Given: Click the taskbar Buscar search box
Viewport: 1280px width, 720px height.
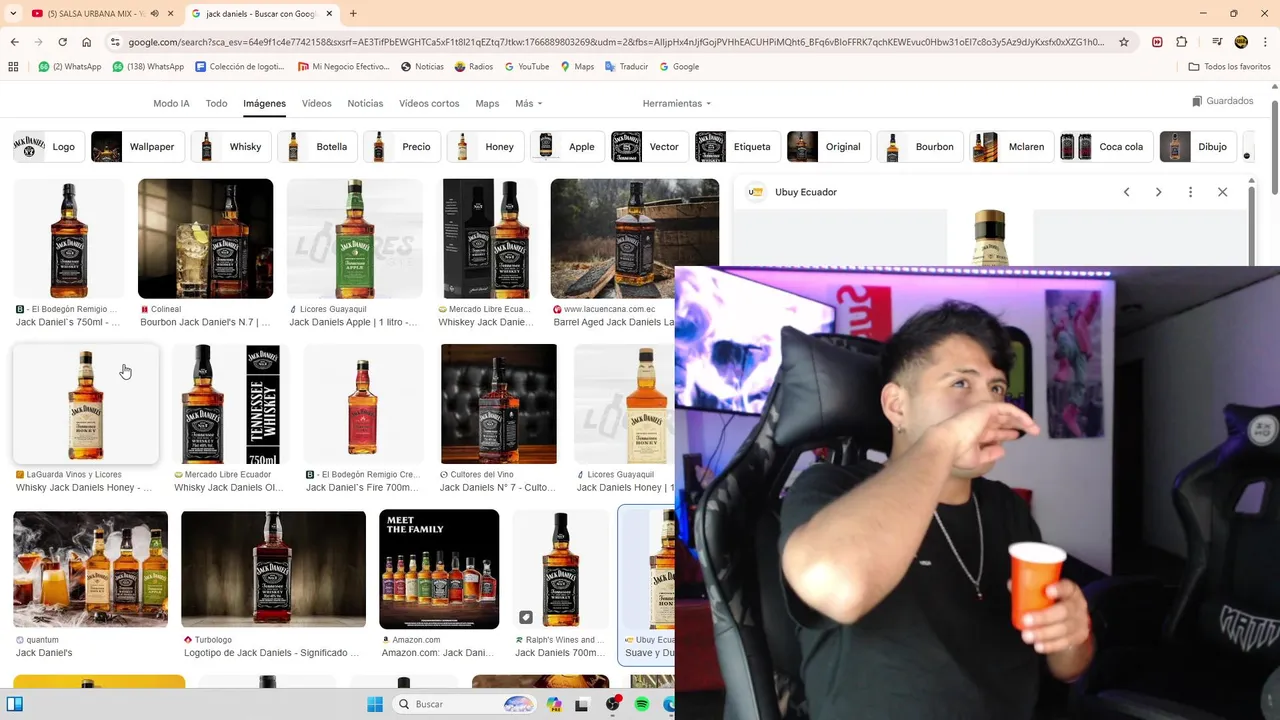Looking at the screenshot, I should [x=465, y=704].
